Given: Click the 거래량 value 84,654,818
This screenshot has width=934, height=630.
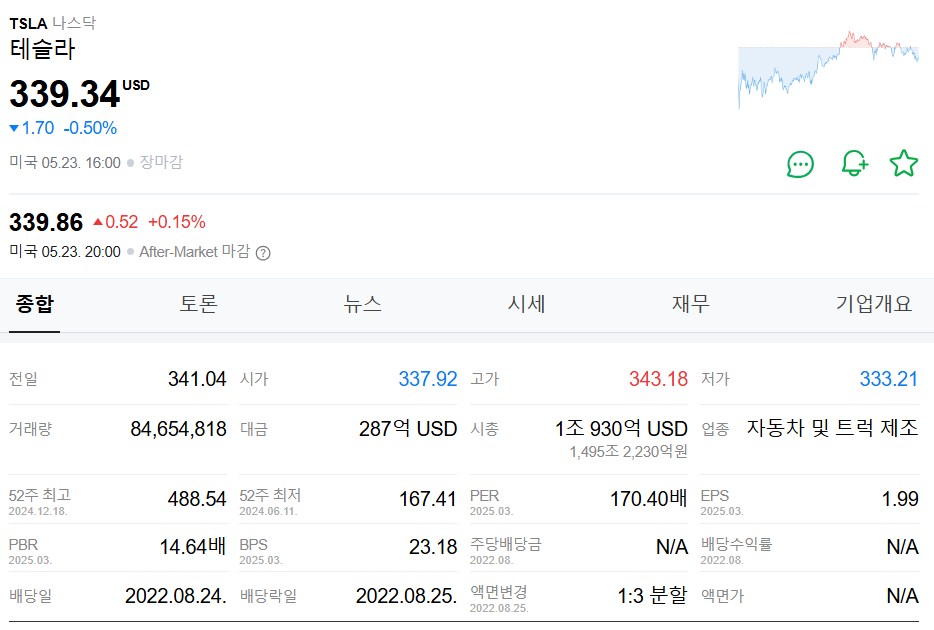Looking at the screenshot, I should [x=179, y=429].
